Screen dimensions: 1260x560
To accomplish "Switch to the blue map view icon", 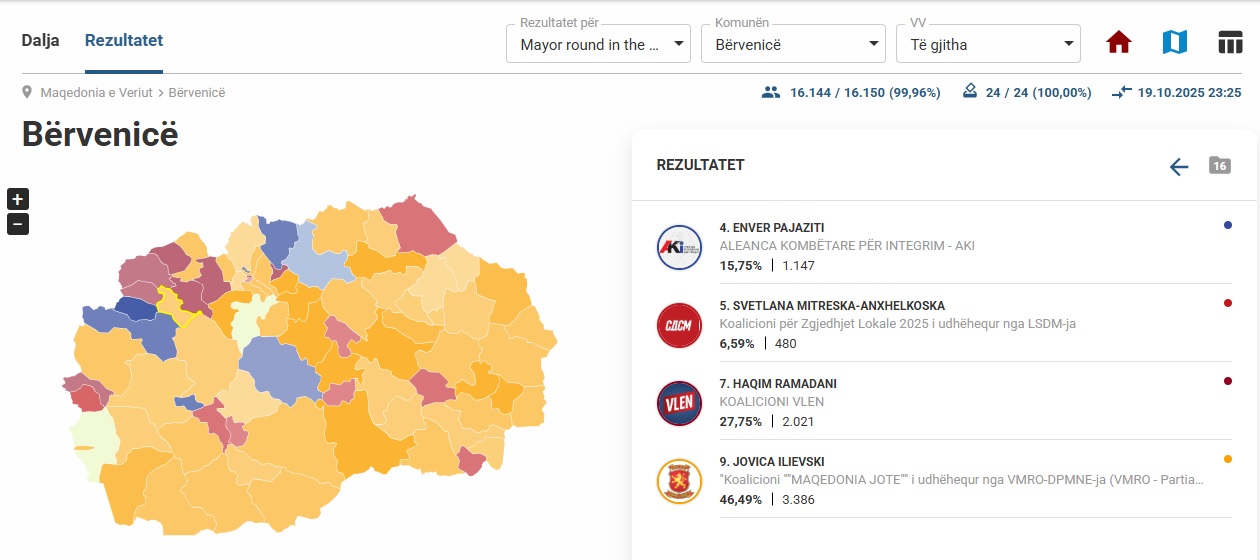I will 1174,43.
